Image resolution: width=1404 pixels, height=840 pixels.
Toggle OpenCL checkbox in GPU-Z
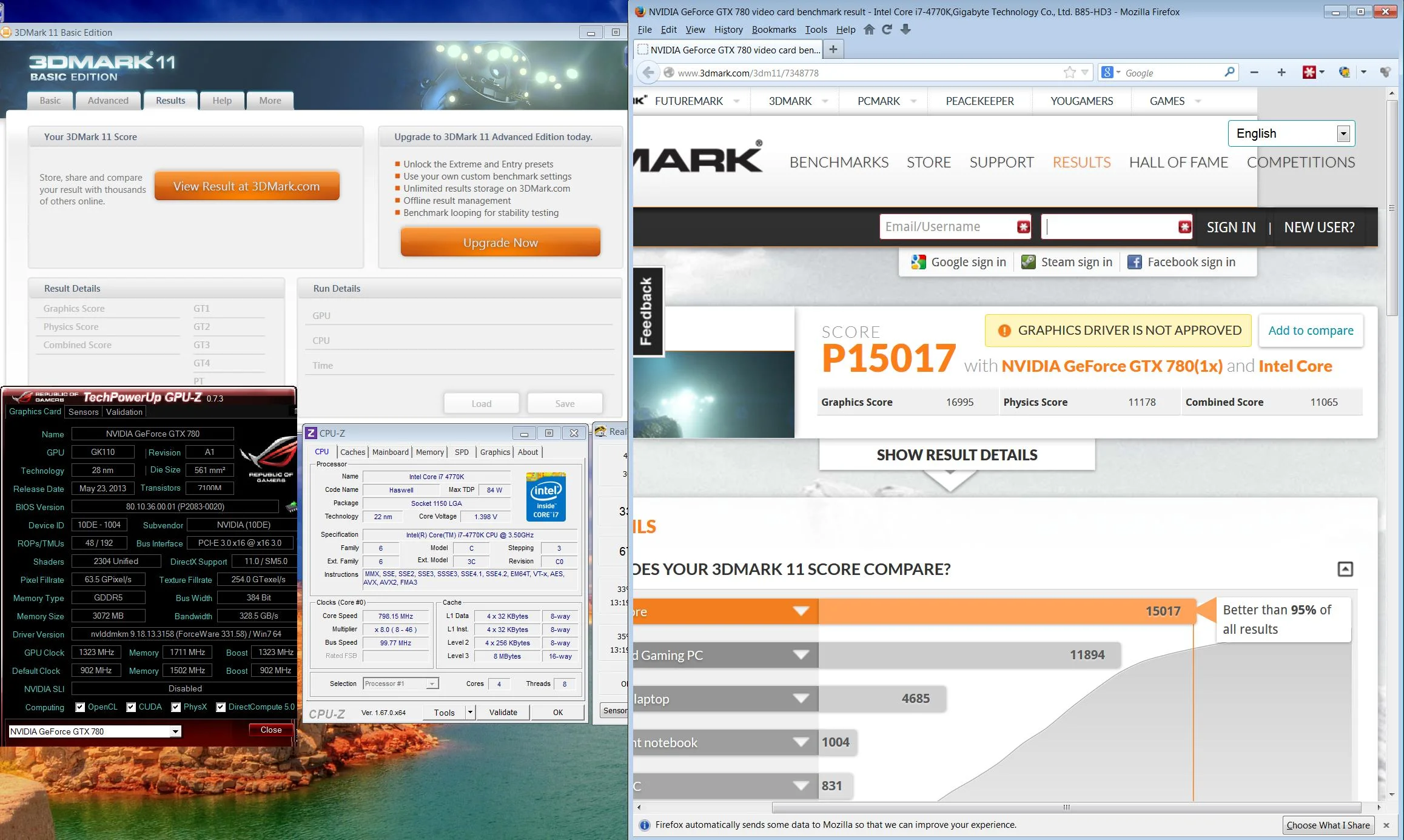[x=80, y=707]
